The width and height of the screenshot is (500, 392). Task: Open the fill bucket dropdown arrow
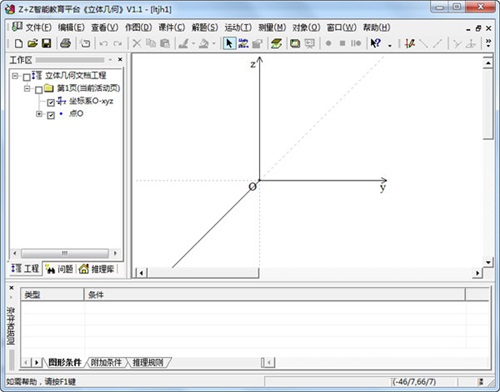(x=214, y=43)
